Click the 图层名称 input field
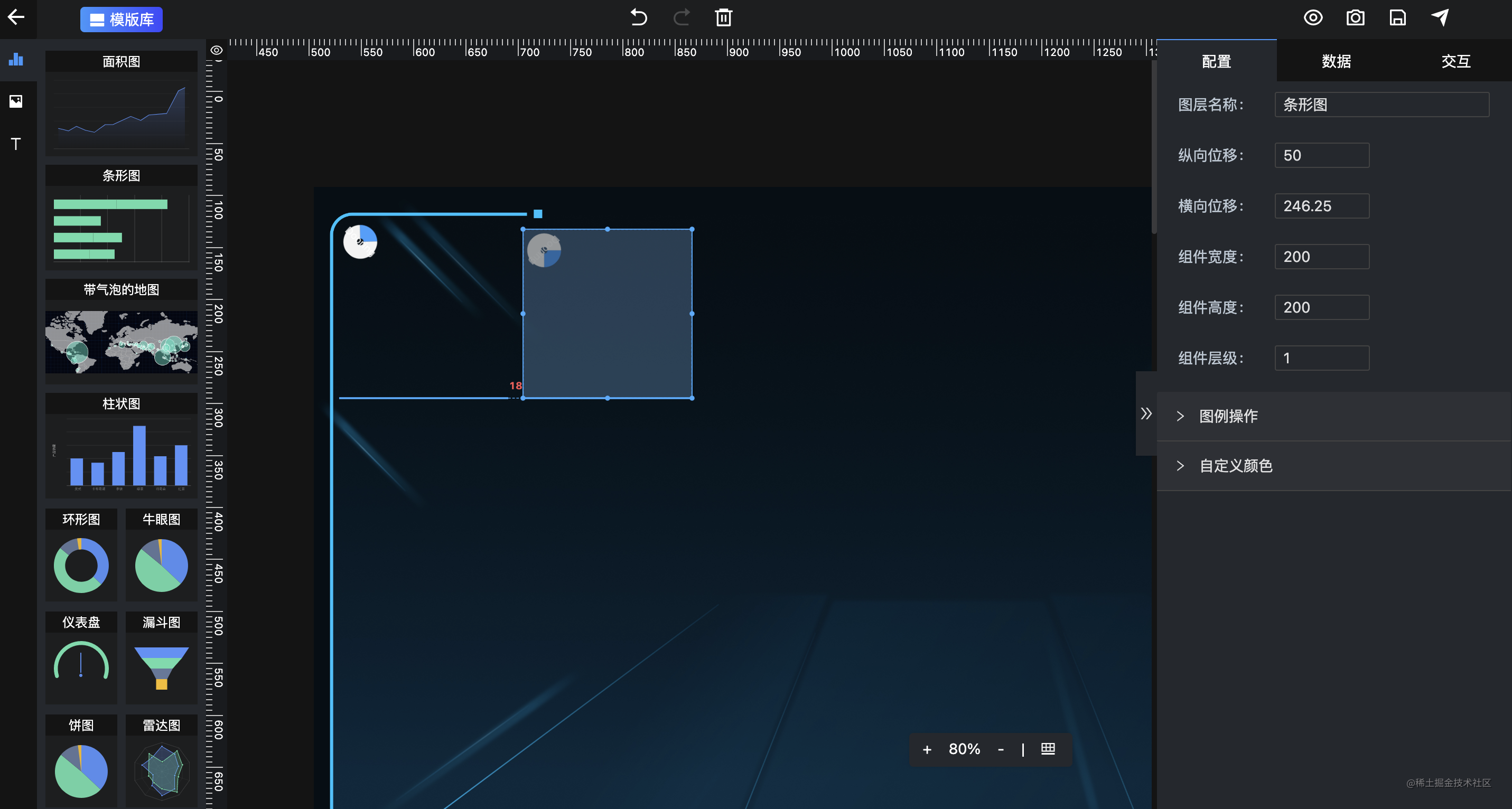Image resolution: width=1512 pixels, height=809 pixels. click(x=1381, y=105)
